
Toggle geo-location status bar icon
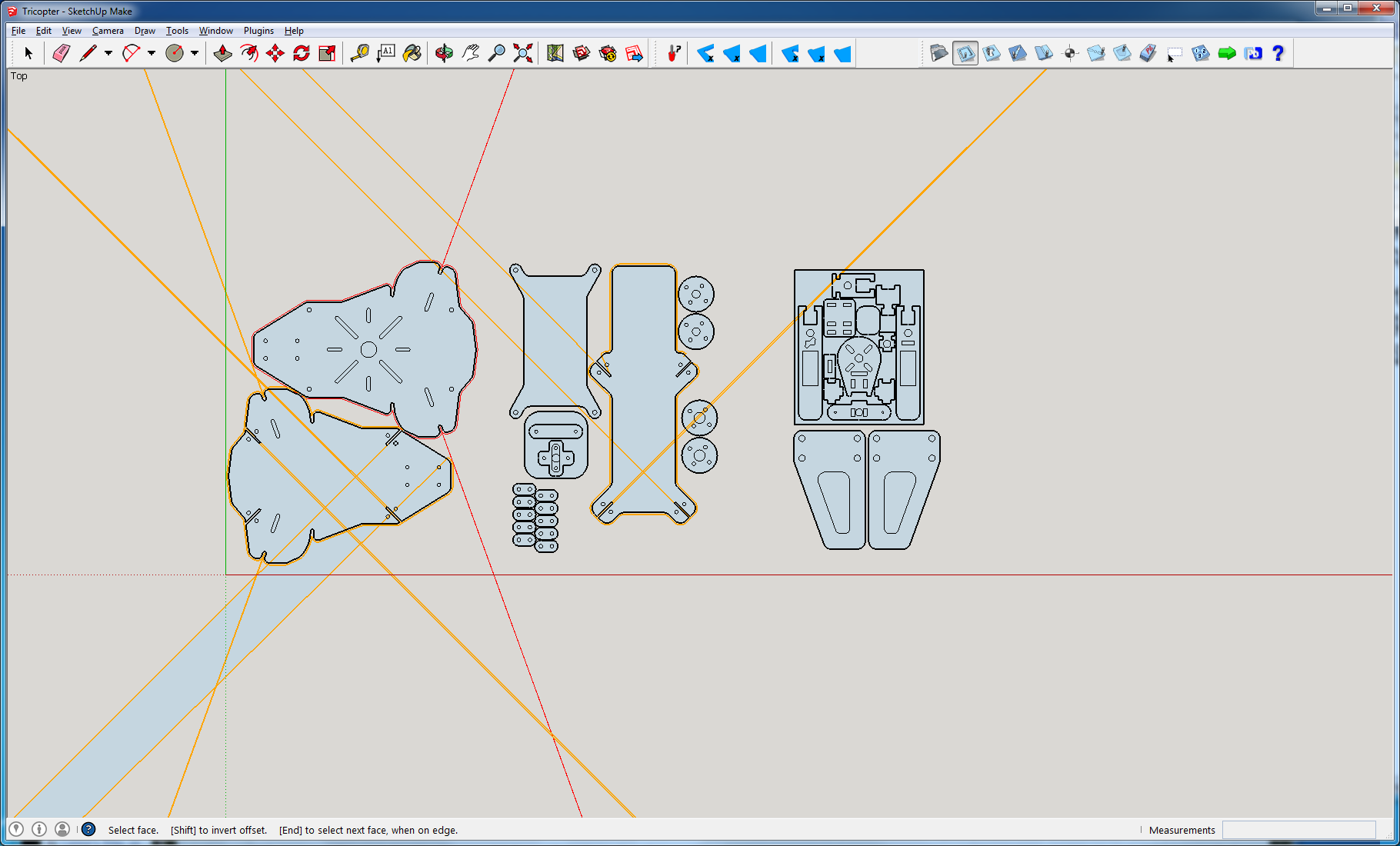point(16,829)
